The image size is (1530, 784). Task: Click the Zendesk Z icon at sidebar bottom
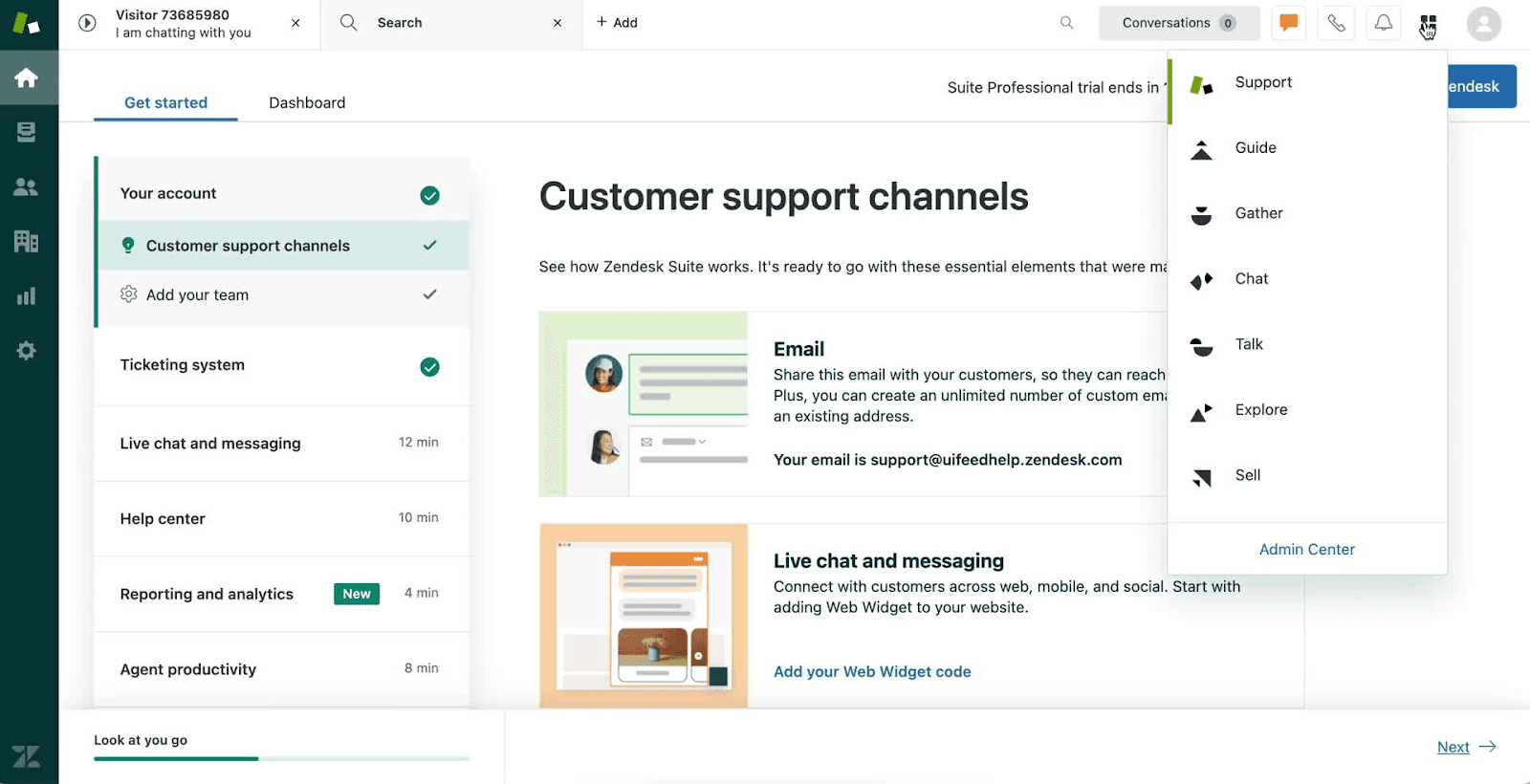point(27,757)
